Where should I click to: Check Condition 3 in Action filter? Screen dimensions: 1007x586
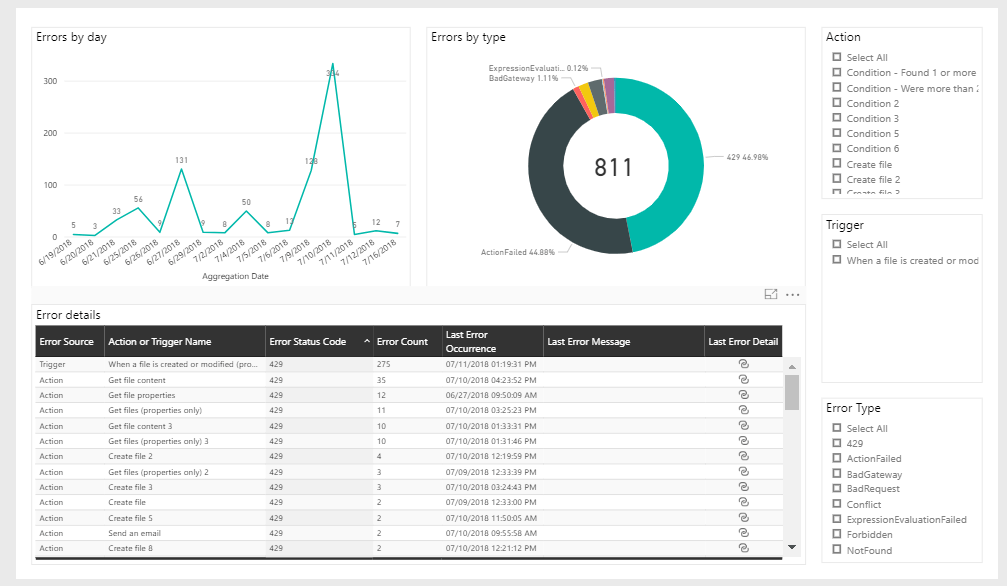pos(837,118)
